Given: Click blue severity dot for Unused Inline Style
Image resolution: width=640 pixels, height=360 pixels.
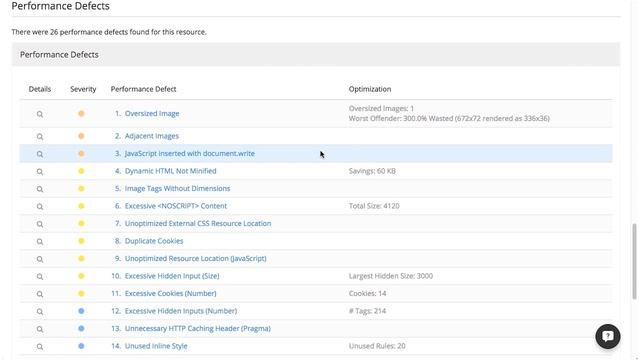Looking at the screenshot, I should [x=81, y=346].
